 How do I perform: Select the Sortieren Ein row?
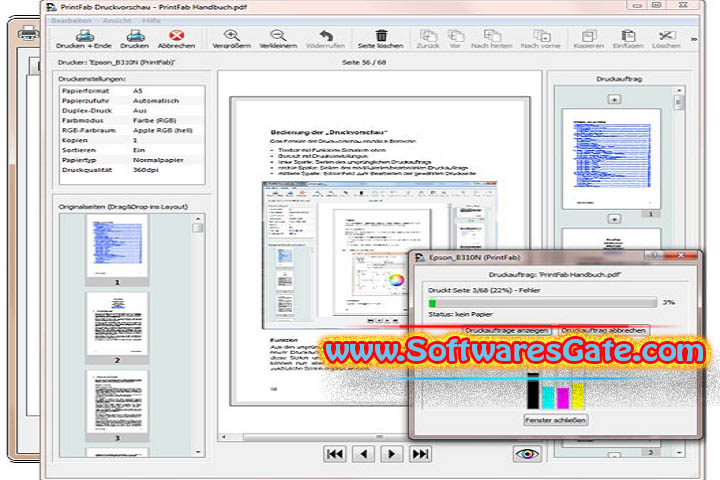pyautogui.click(x=132, y=150)
